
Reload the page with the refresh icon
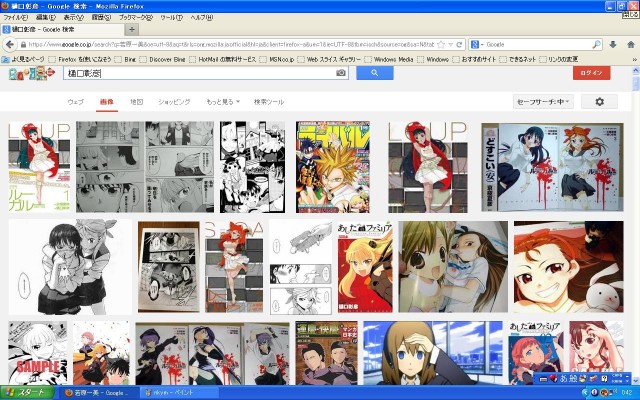click(x=459, y=44)
